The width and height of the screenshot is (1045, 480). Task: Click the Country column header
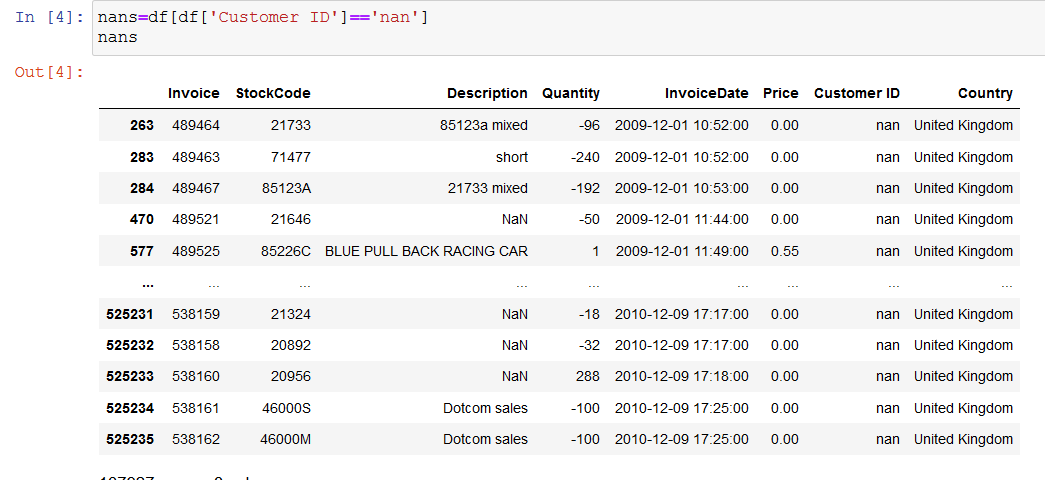pyautogui.click(x=985, y=93)
